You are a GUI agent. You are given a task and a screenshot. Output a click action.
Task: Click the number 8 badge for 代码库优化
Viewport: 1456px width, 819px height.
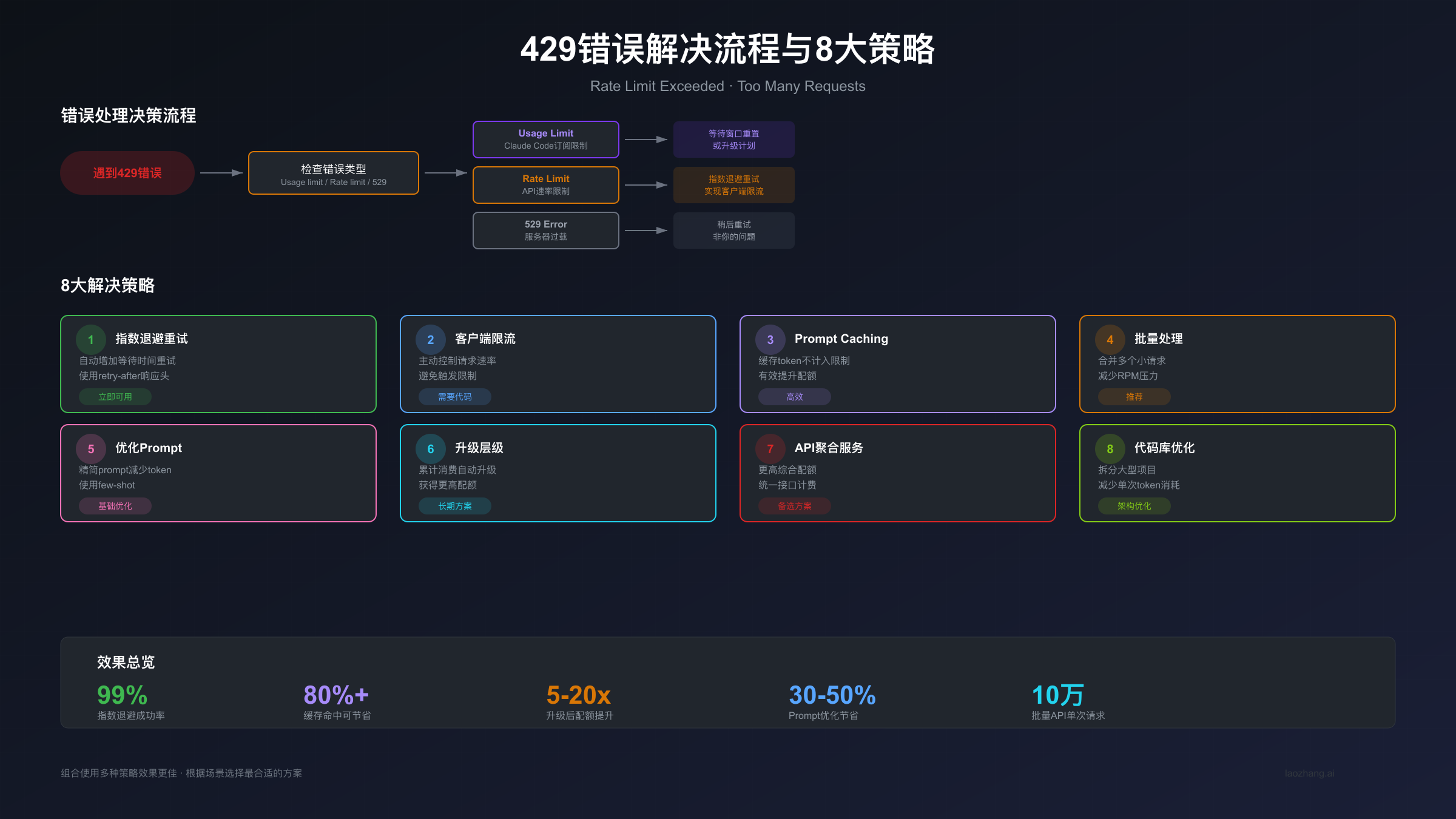[1110, 448]
